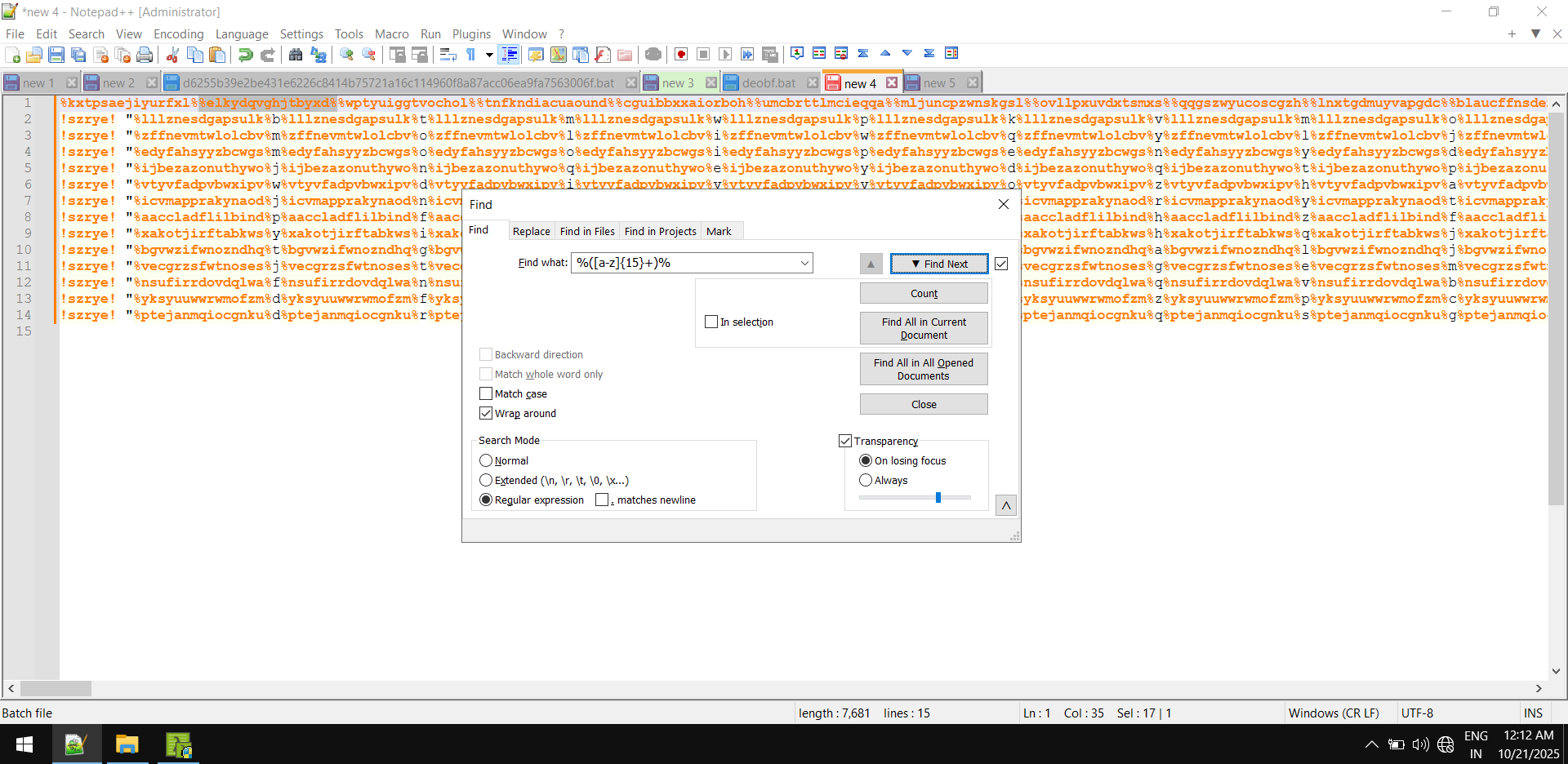Switch to the Replace tab
Screen dimensions: 1568x764
click(531, 231)
